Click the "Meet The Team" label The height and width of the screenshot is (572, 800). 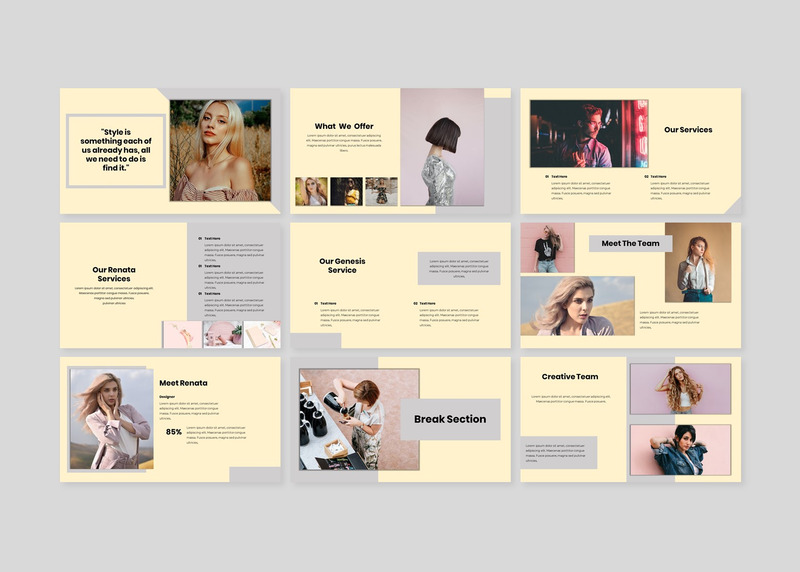(630, 243)
